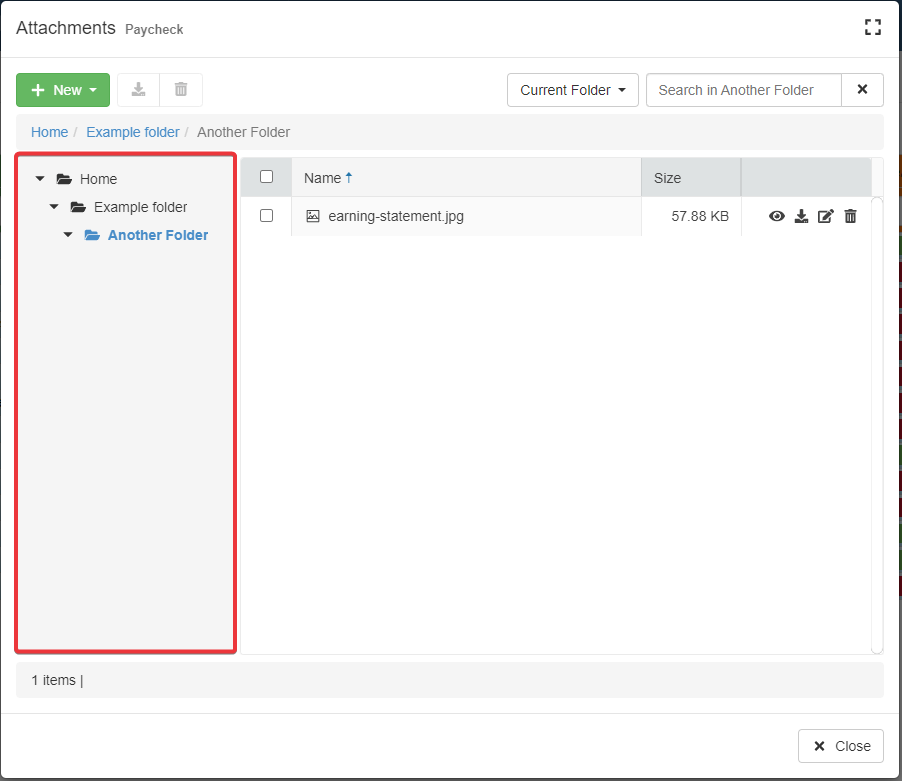Collapse the Example folder tree arrow
Image resolution: width=902 pixels, height=781 pixels.
click(x=54, y=207)
